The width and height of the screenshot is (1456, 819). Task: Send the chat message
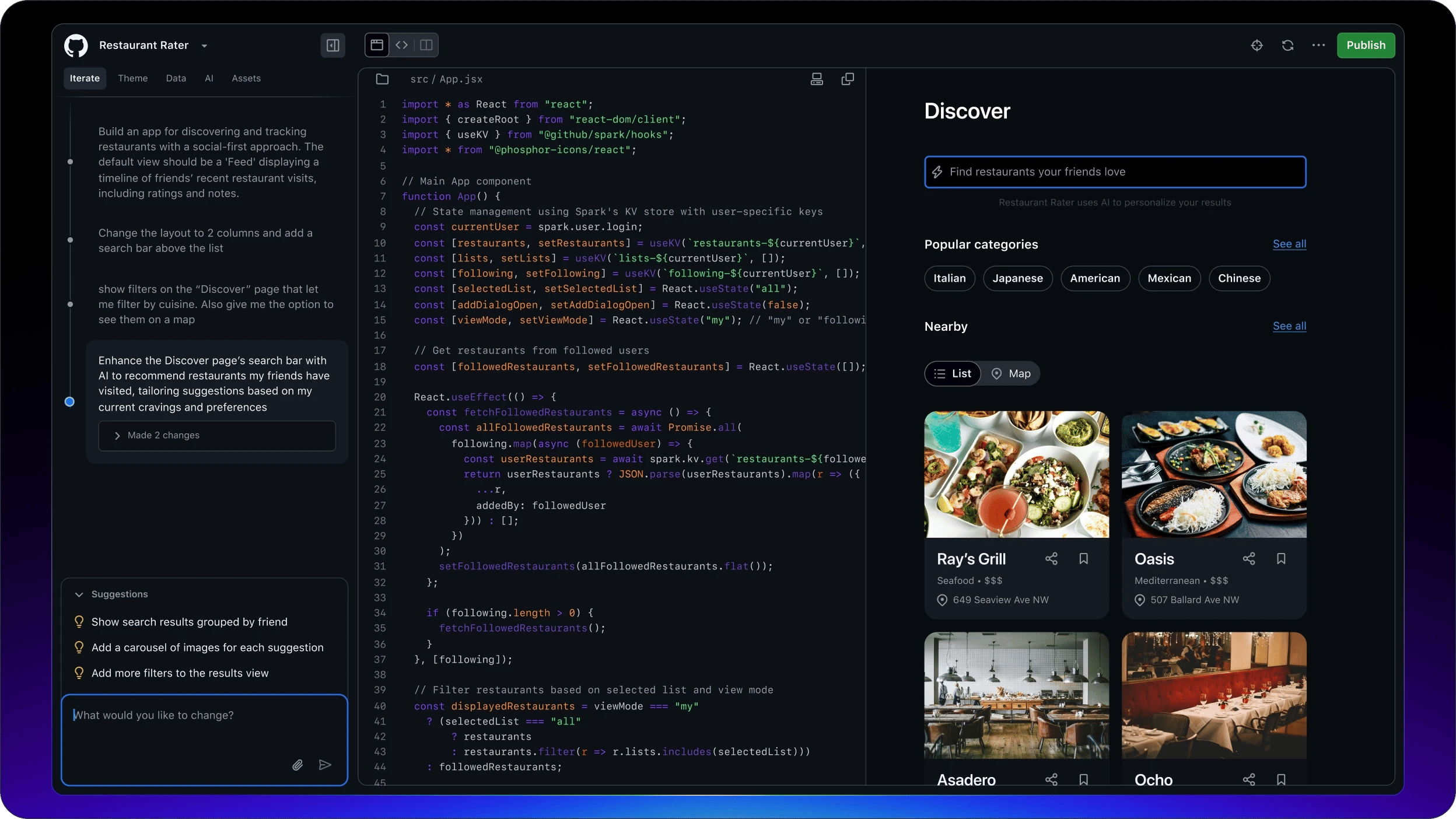325,765
